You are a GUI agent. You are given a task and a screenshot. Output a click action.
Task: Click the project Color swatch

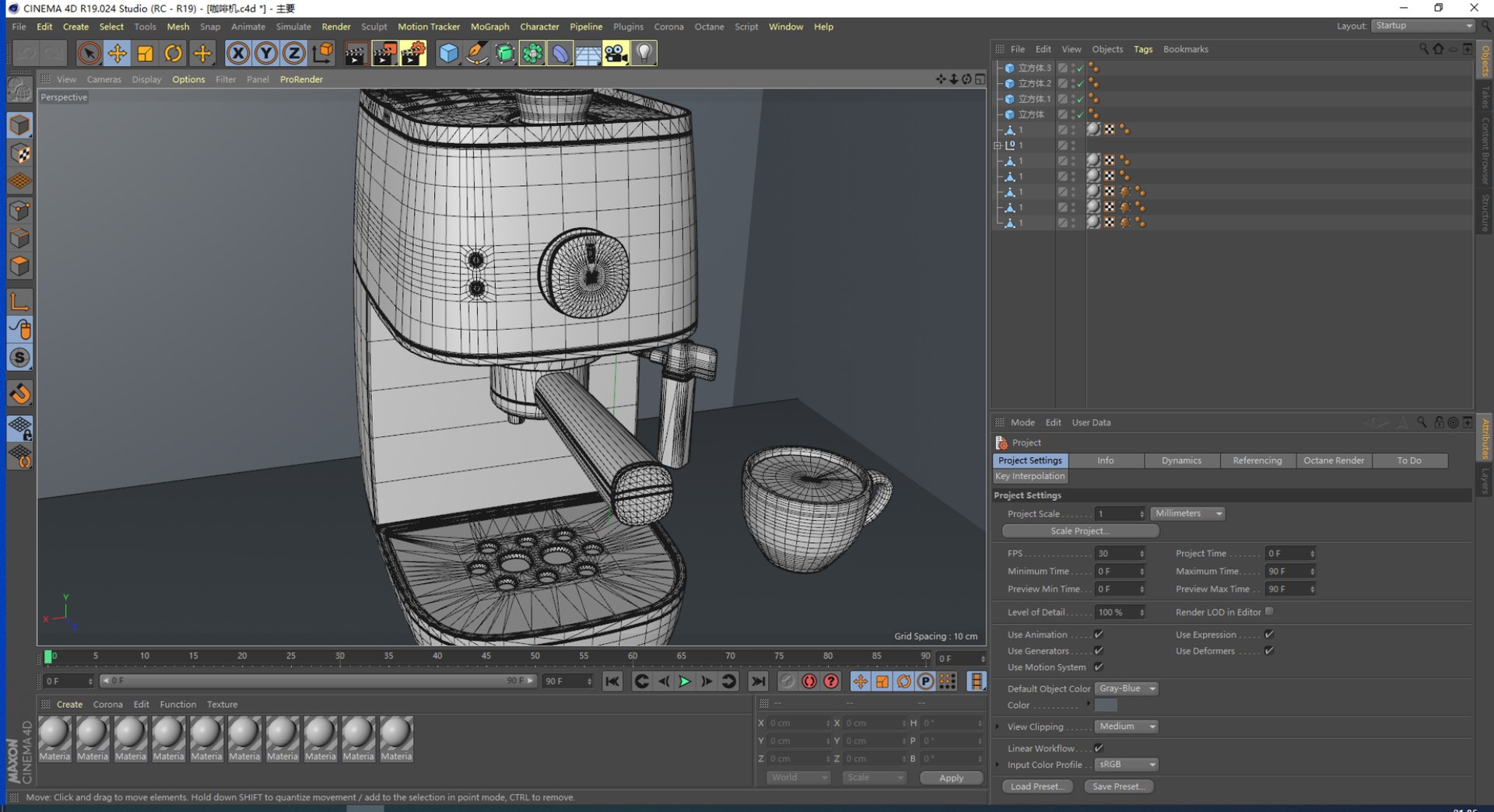tap(1106, 705)
